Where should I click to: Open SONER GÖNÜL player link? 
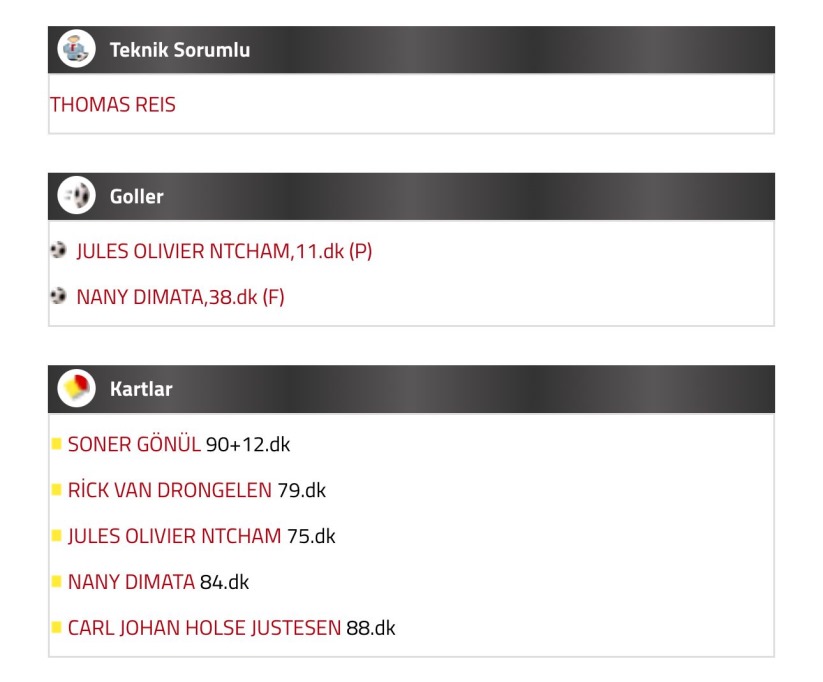pyautogui.click(x=134, y=444)
